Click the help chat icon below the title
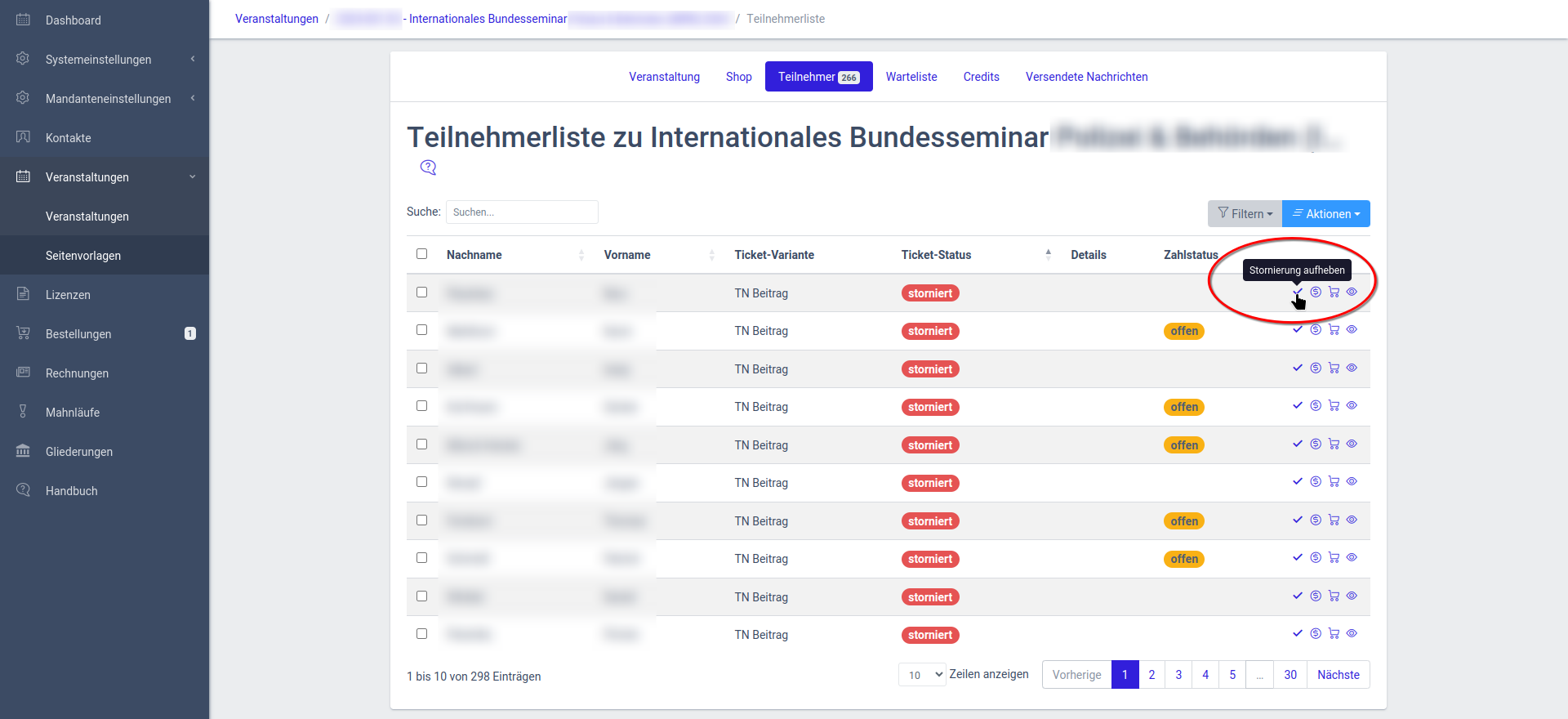1568x719 pixels. coord(428,167)
